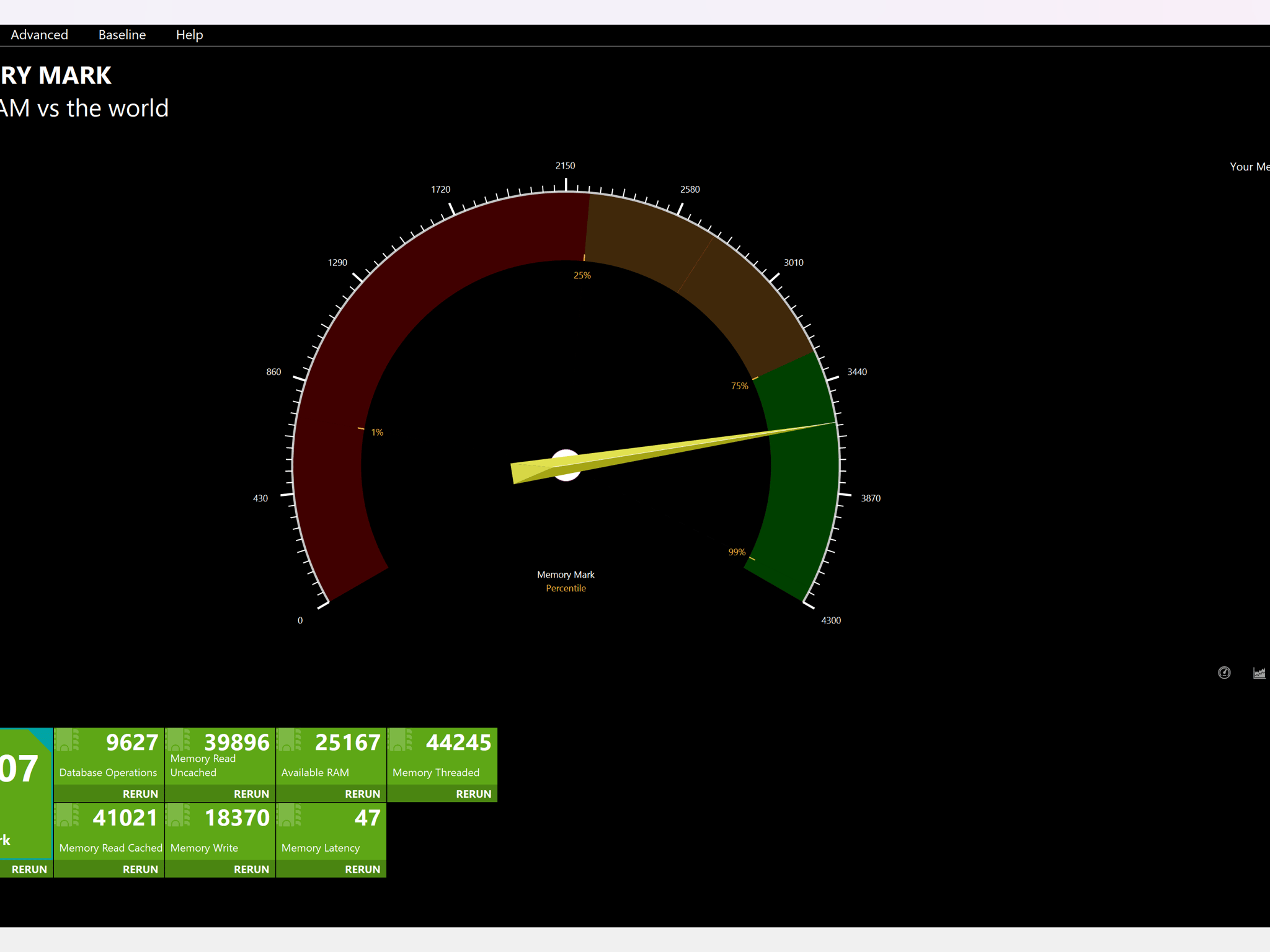Click the Memory Read Uncached chip icon
Screen dimensions: 1270x952
coord(179,740)
